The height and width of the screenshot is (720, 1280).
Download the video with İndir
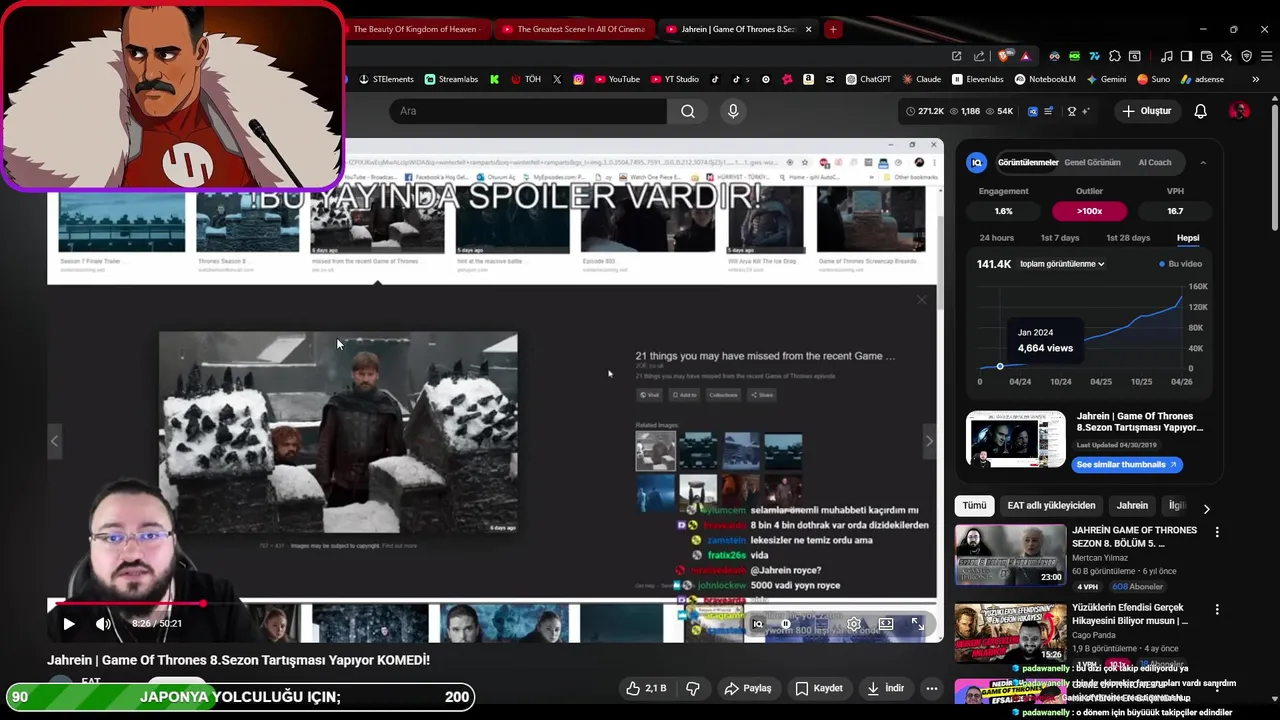886,688
